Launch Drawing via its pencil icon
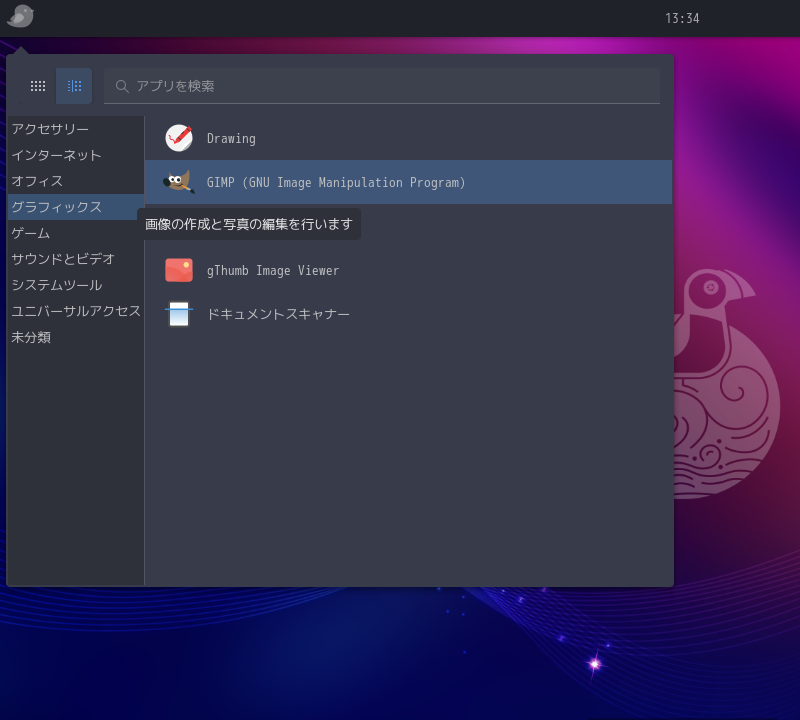This screenshot has height=720, width=800. coord(179,138)
